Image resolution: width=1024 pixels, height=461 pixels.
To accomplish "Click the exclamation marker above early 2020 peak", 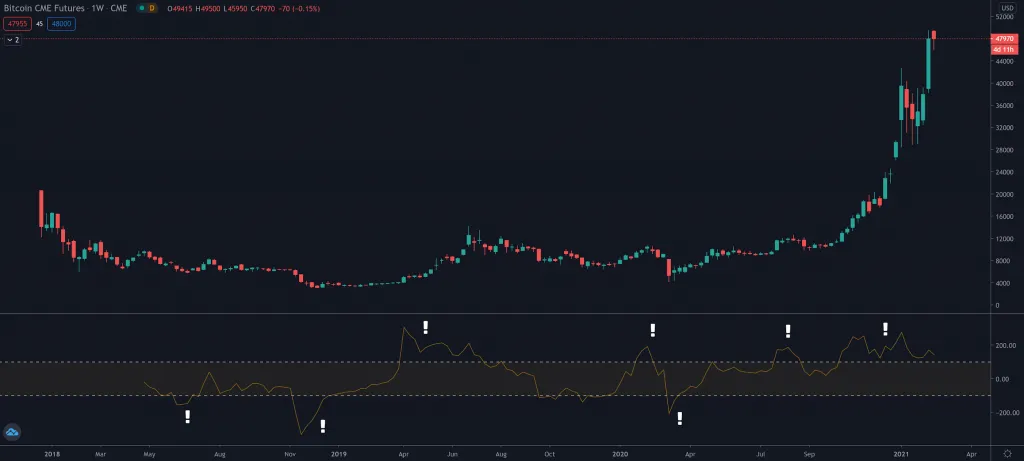I will coord(653,330).
